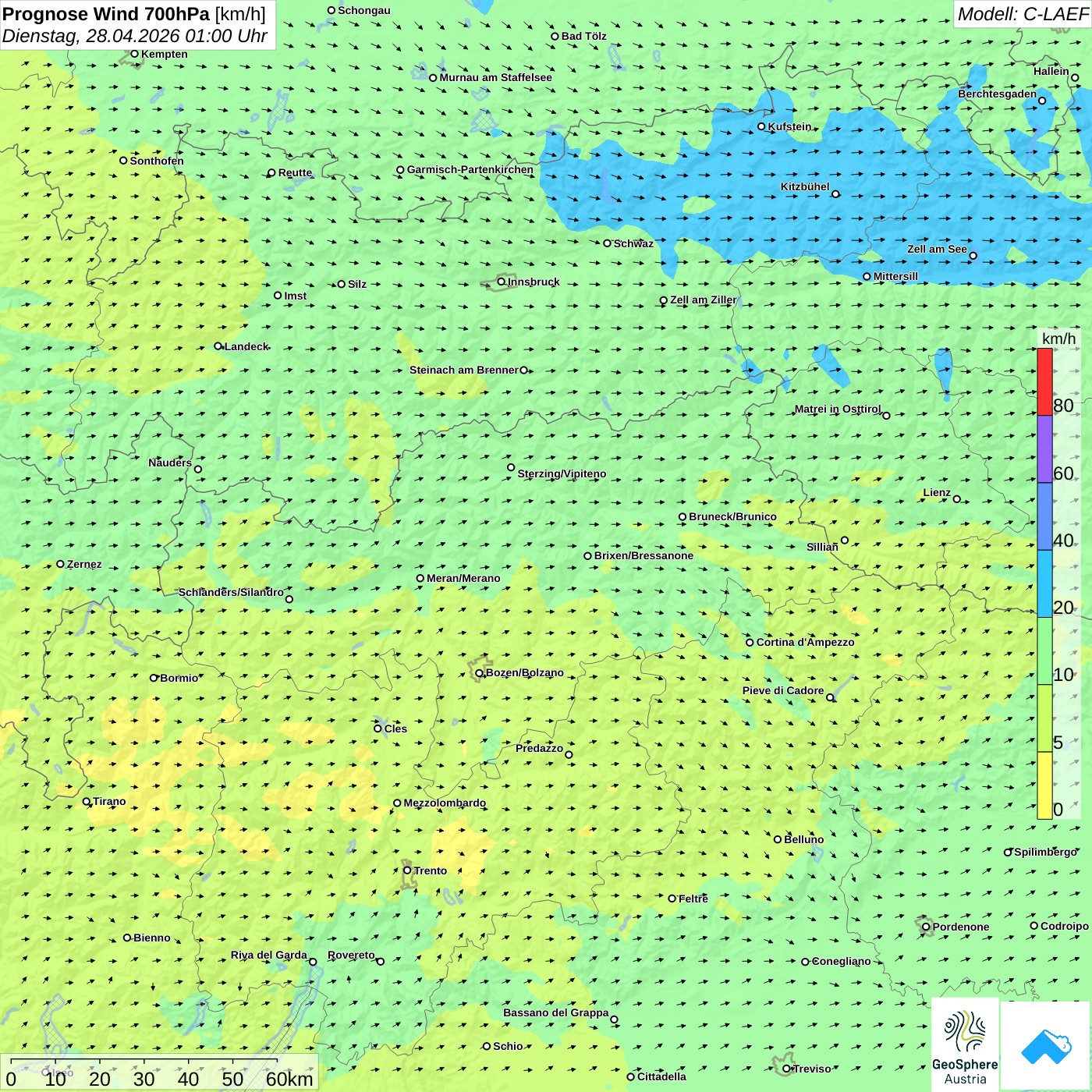Click the 'Zernez' label
The image size is (1092, 1092).
click(84, 564)
